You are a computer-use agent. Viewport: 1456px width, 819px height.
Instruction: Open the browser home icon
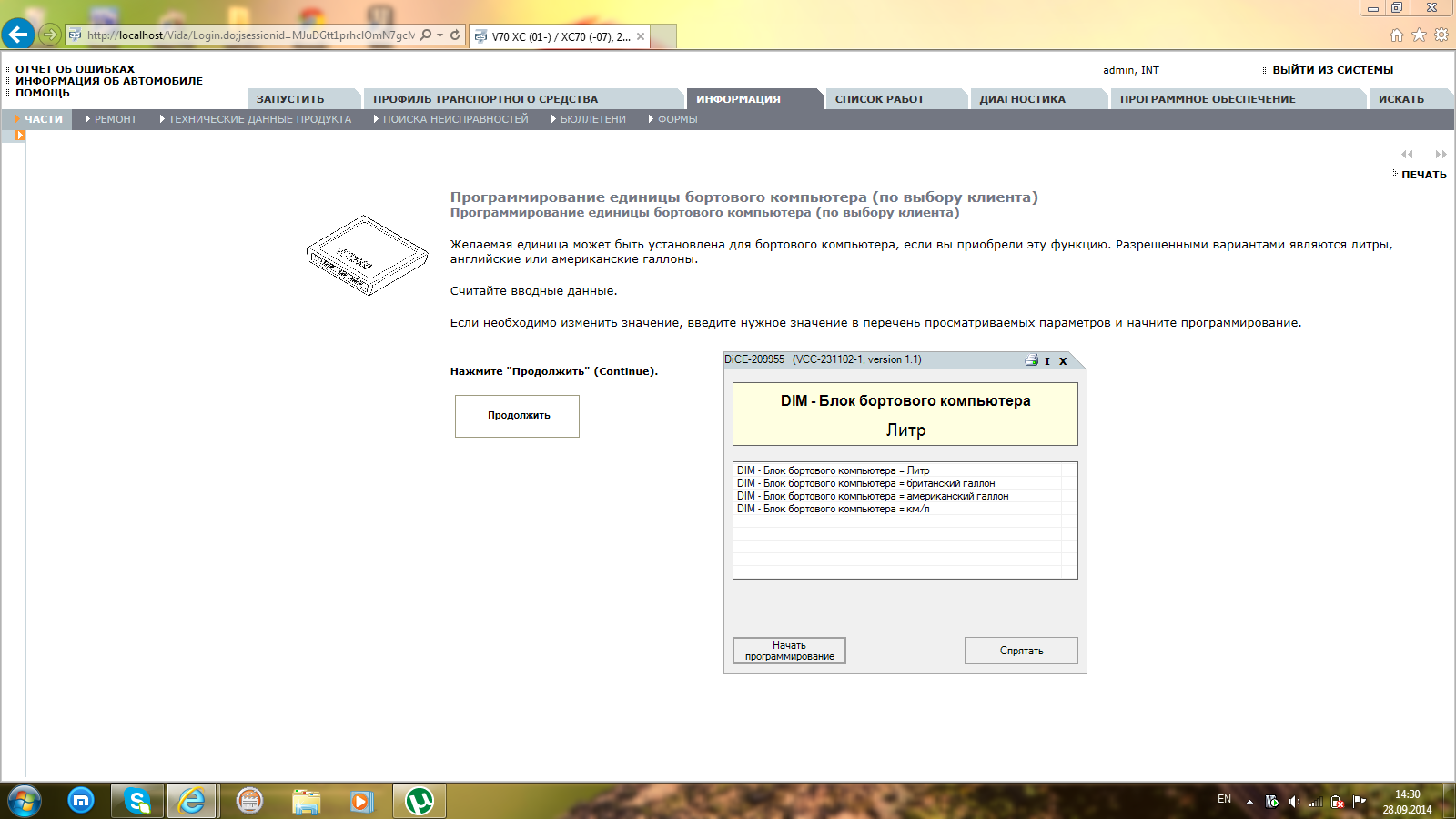[x=1397, y=35]
